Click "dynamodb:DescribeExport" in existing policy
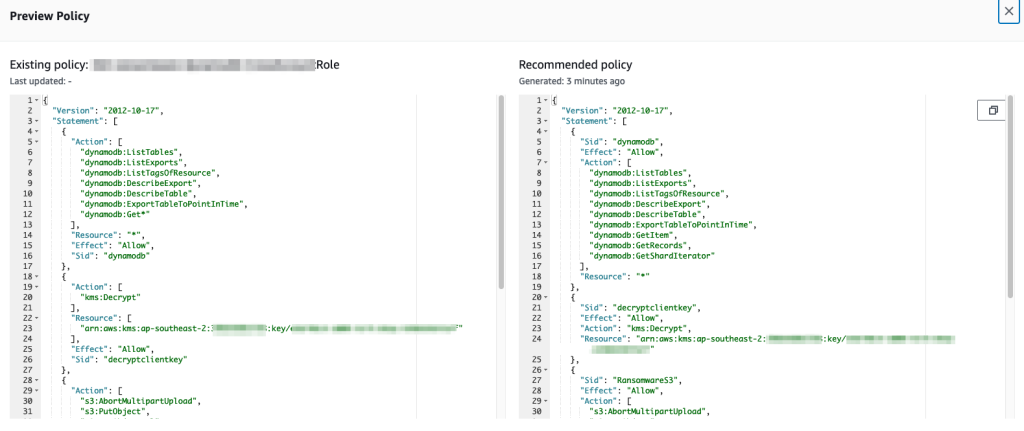 pyautogui.click(x=138, y=184)
